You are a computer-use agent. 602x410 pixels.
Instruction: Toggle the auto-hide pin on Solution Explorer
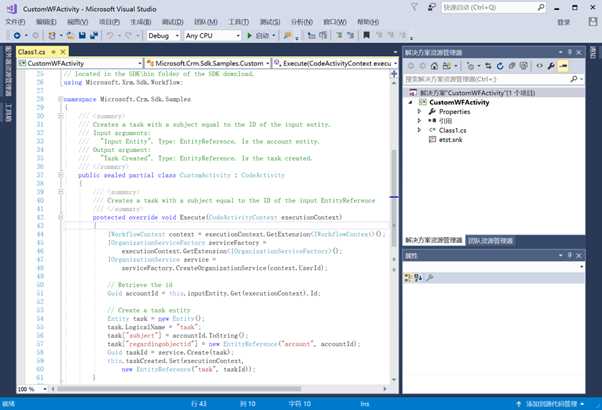coord(570,52)
